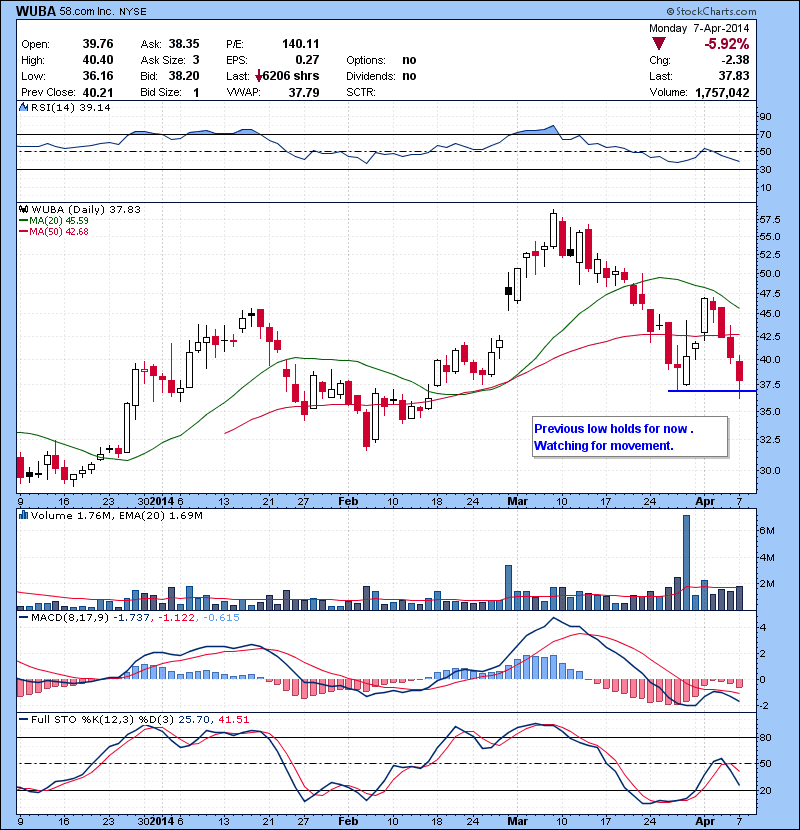Click the Prev Close value 40.21
Image resolution: width=800 pixels, height=830 pixels.
98,92
